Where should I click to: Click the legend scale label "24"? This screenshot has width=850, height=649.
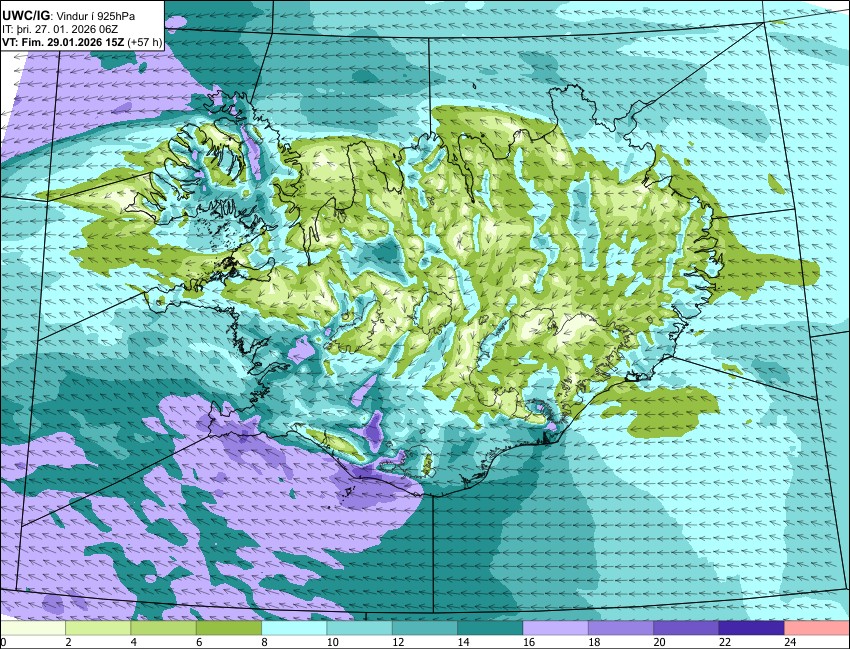click(x=790, y=642)
